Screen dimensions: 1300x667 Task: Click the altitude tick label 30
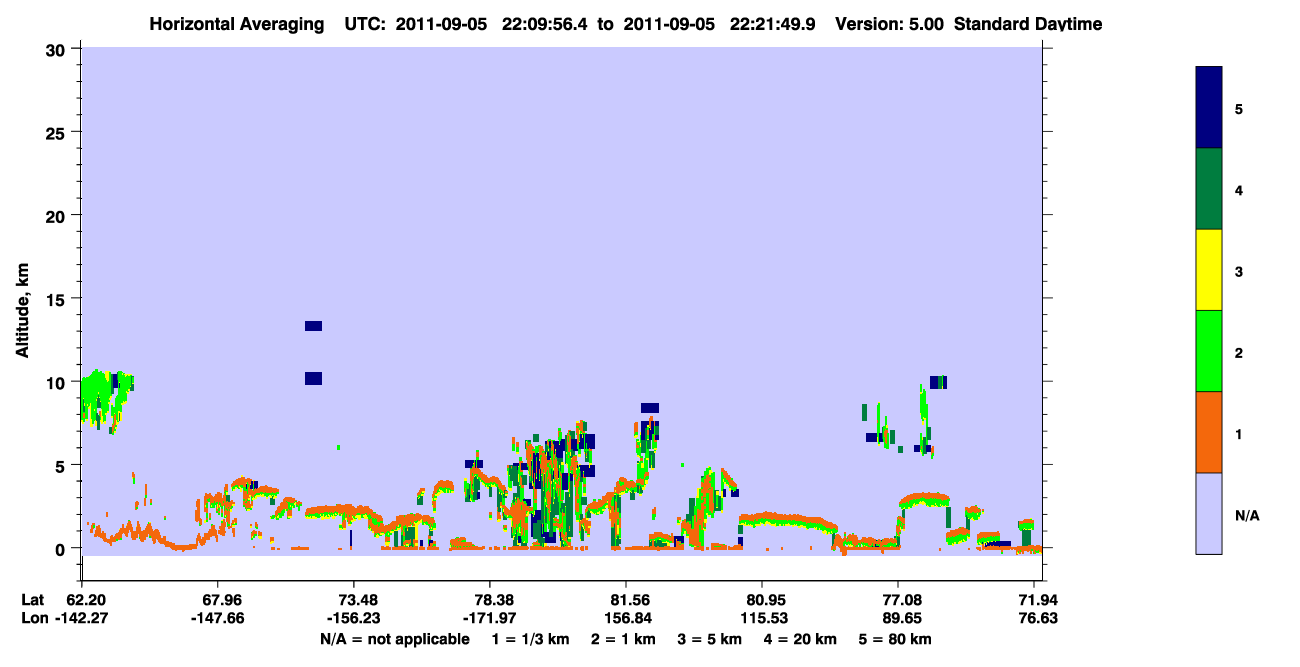(58, 48)
